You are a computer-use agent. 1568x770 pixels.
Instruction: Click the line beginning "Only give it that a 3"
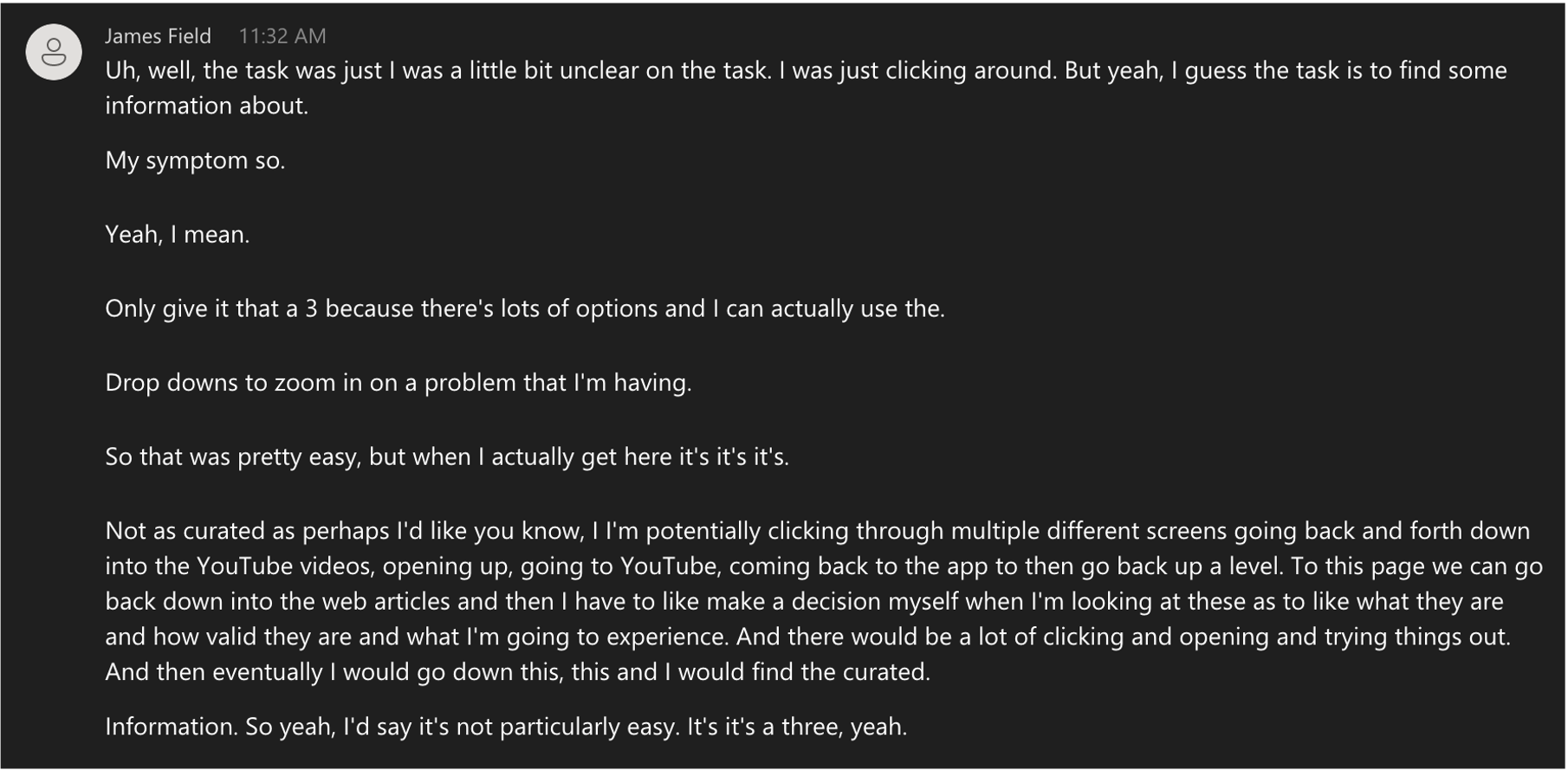tap(524, 308)
